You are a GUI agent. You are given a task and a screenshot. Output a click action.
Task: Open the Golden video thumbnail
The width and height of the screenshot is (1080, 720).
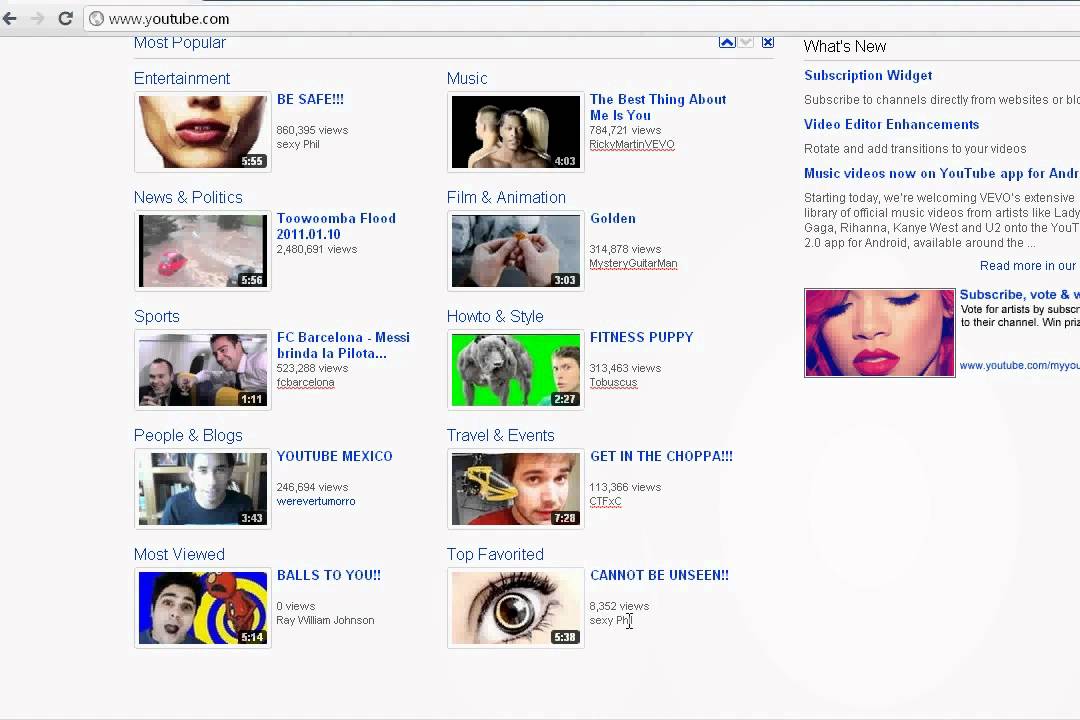[516, 251]
